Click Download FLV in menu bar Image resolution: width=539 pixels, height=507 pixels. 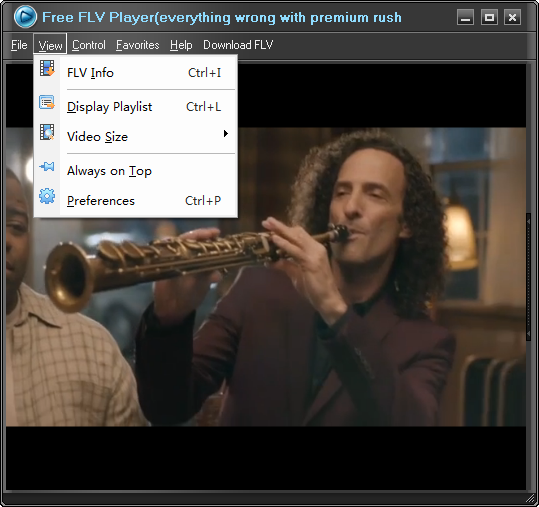[238, 45]
